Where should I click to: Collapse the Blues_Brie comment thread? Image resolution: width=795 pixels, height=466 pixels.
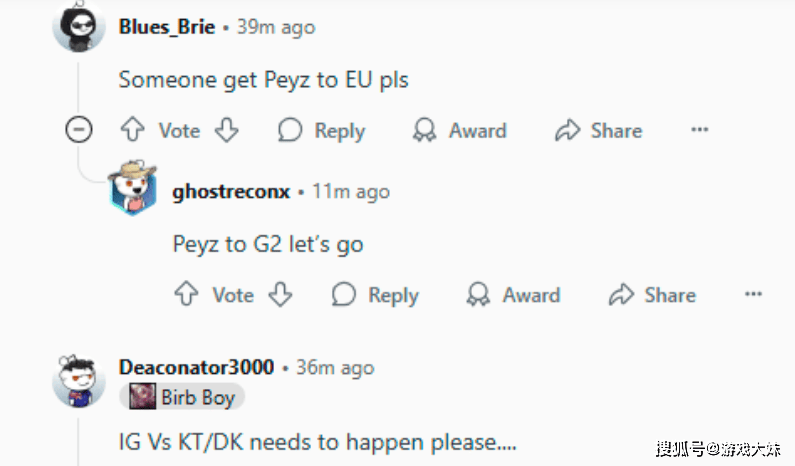tap(79, 129)
